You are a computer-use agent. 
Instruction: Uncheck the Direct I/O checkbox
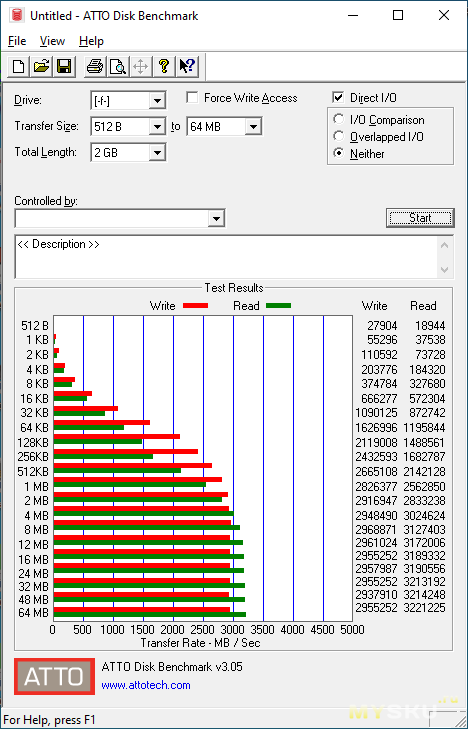coord(338,98)
